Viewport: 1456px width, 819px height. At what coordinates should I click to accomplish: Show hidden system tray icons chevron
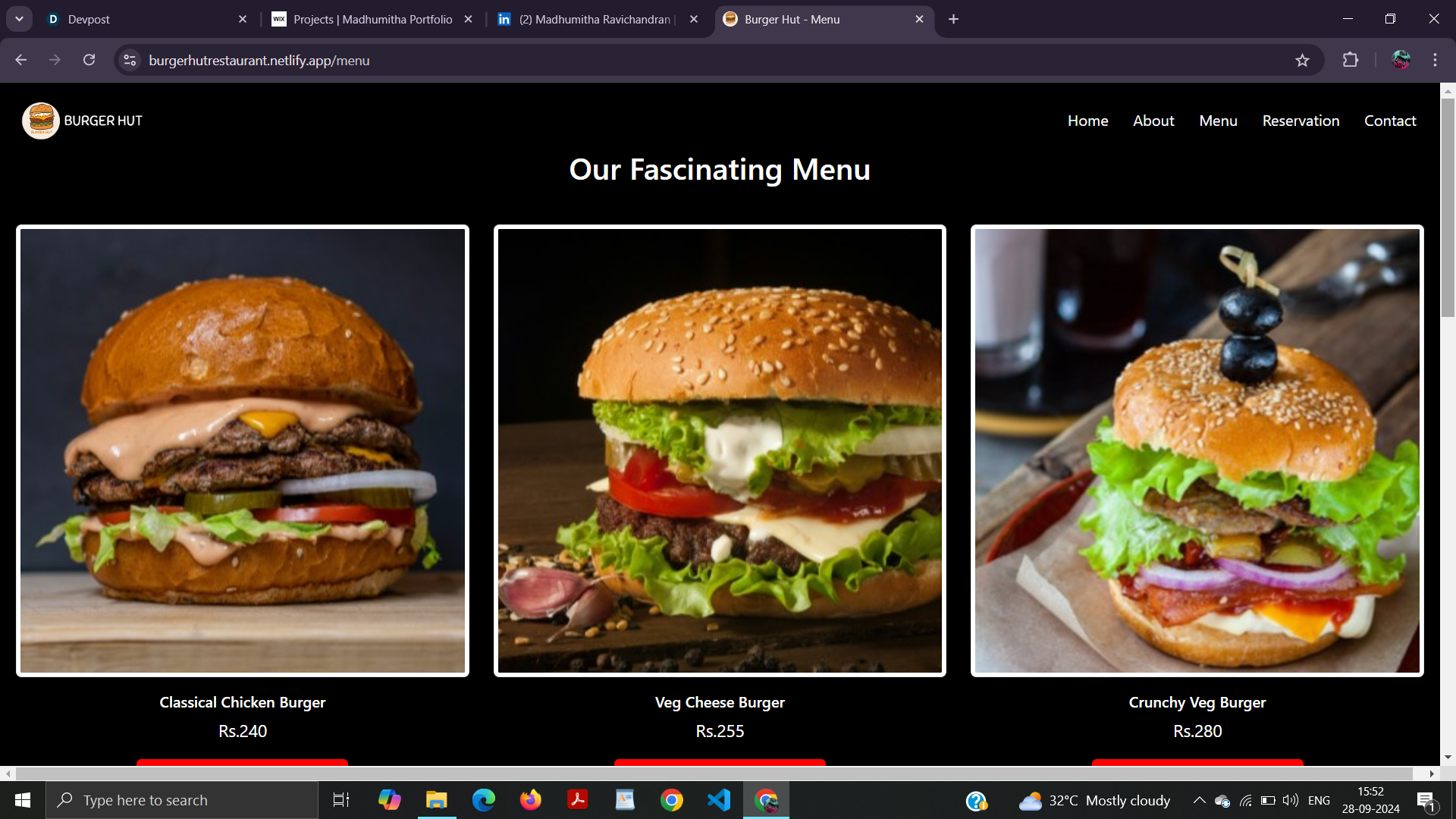[x=1199, y=800]
